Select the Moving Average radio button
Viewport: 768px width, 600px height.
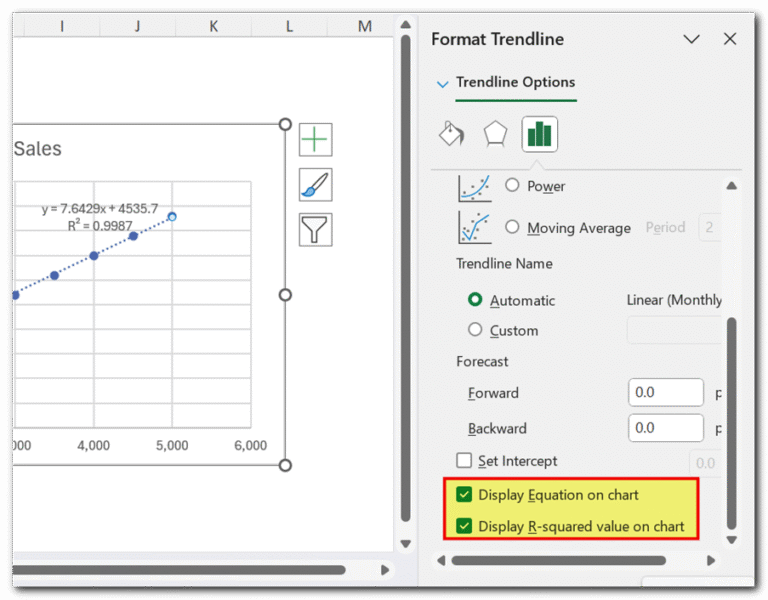pyautogui.click(x=512, y=227)
